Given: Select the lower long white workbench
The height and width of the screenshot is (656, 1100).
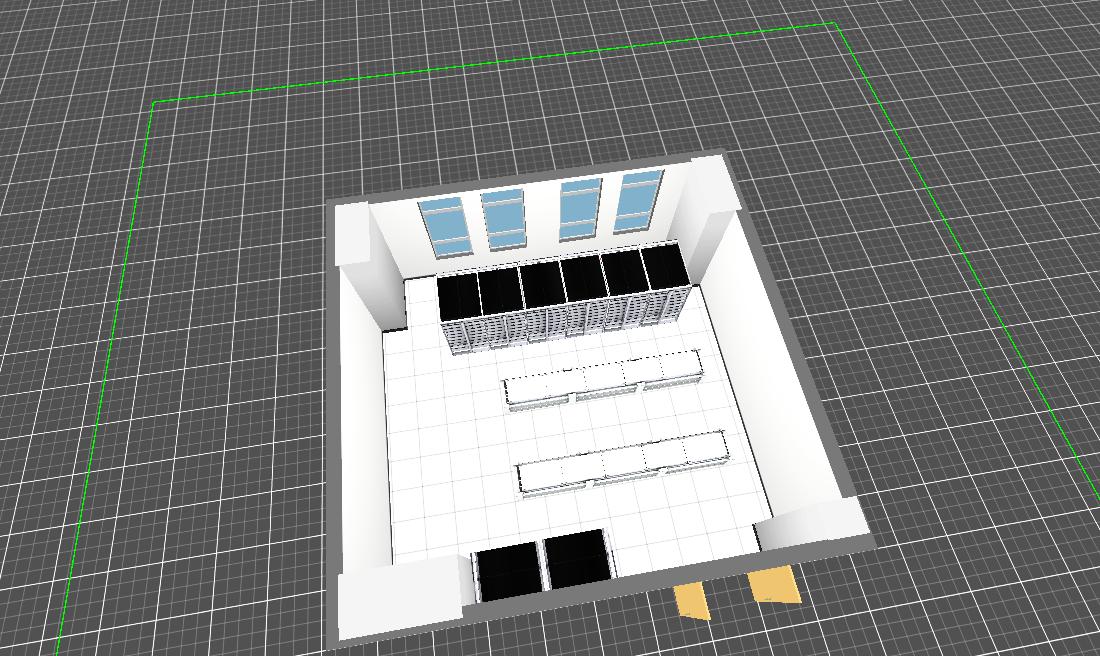Looking at the screenshot, I should click(620, 461).
